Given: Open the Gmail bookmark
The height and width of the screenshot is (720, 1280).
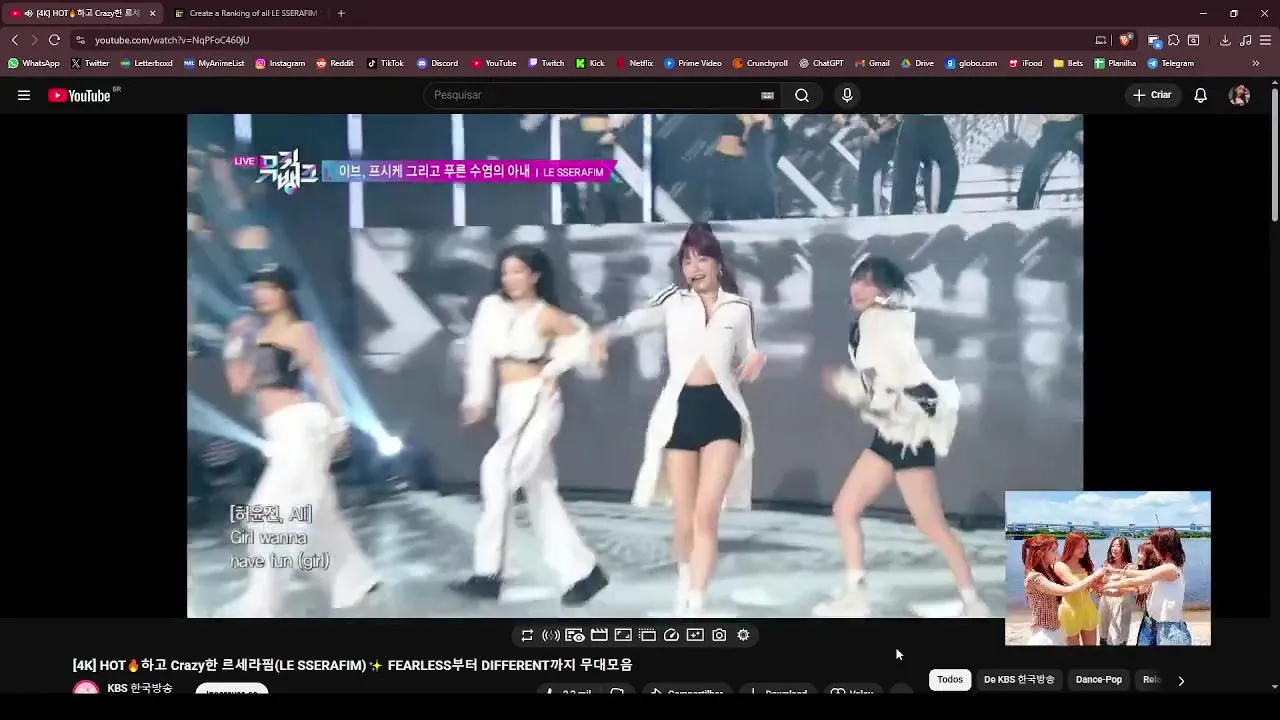Looking at the screenshot, I should [x=872, y=63].
